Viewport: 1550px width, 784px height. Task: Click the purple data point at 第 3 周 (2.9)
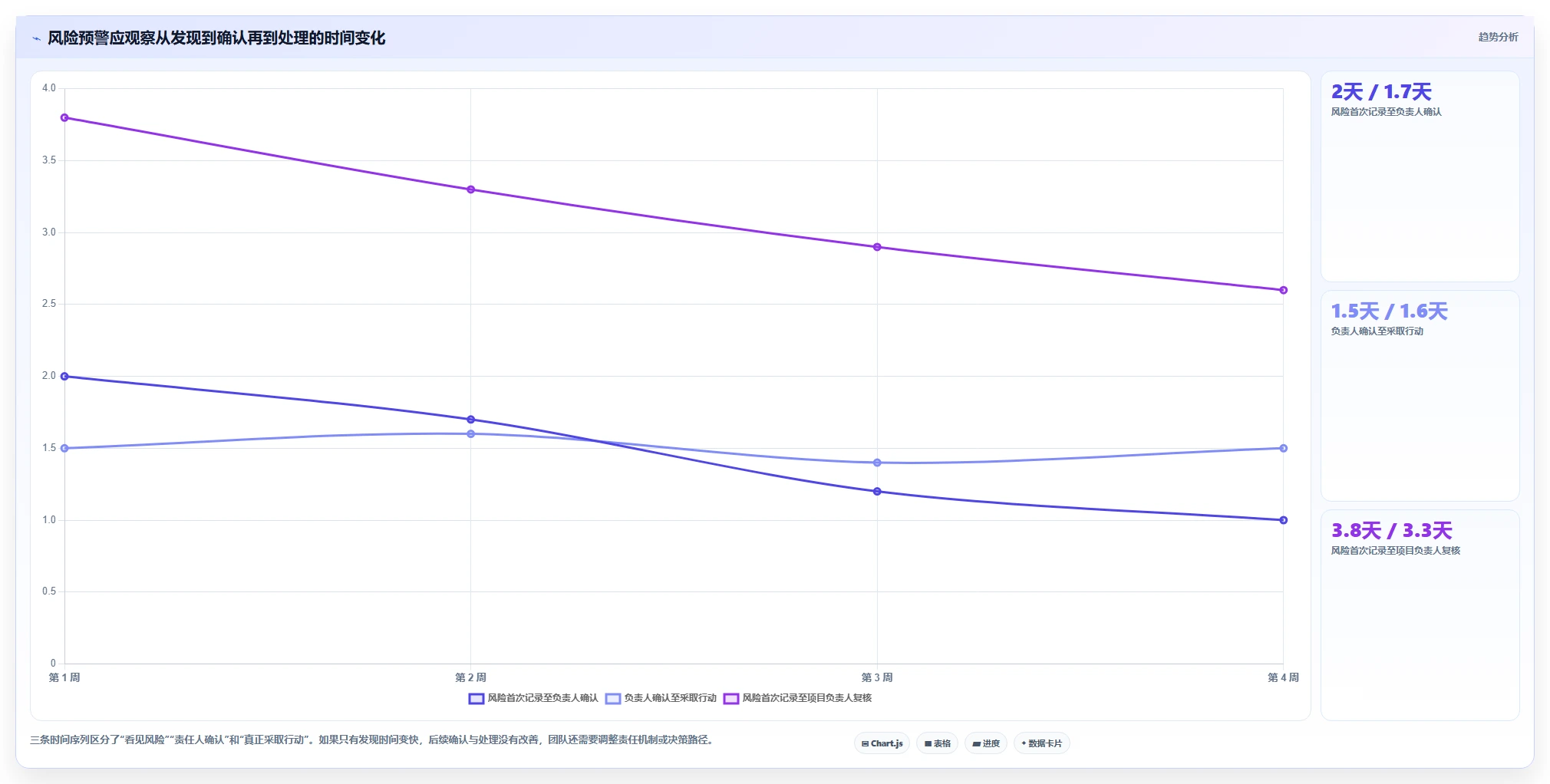pos(877,247)
